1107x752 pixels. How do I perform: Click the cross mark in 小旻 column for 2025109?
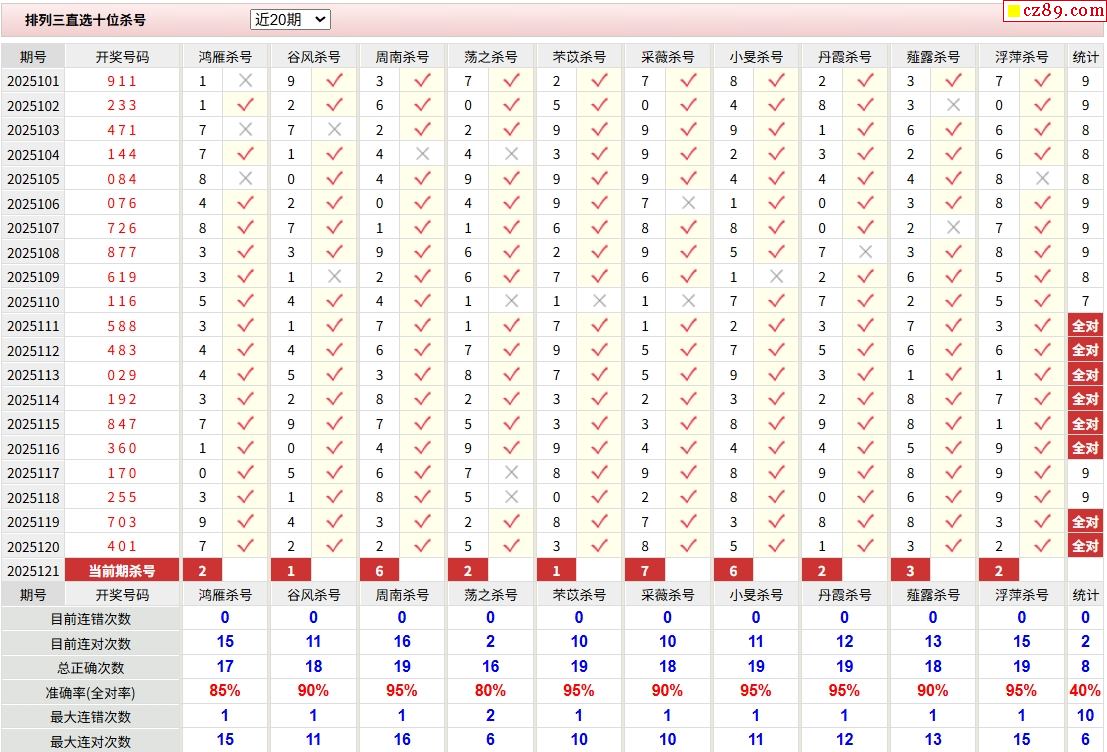(777, 276)
